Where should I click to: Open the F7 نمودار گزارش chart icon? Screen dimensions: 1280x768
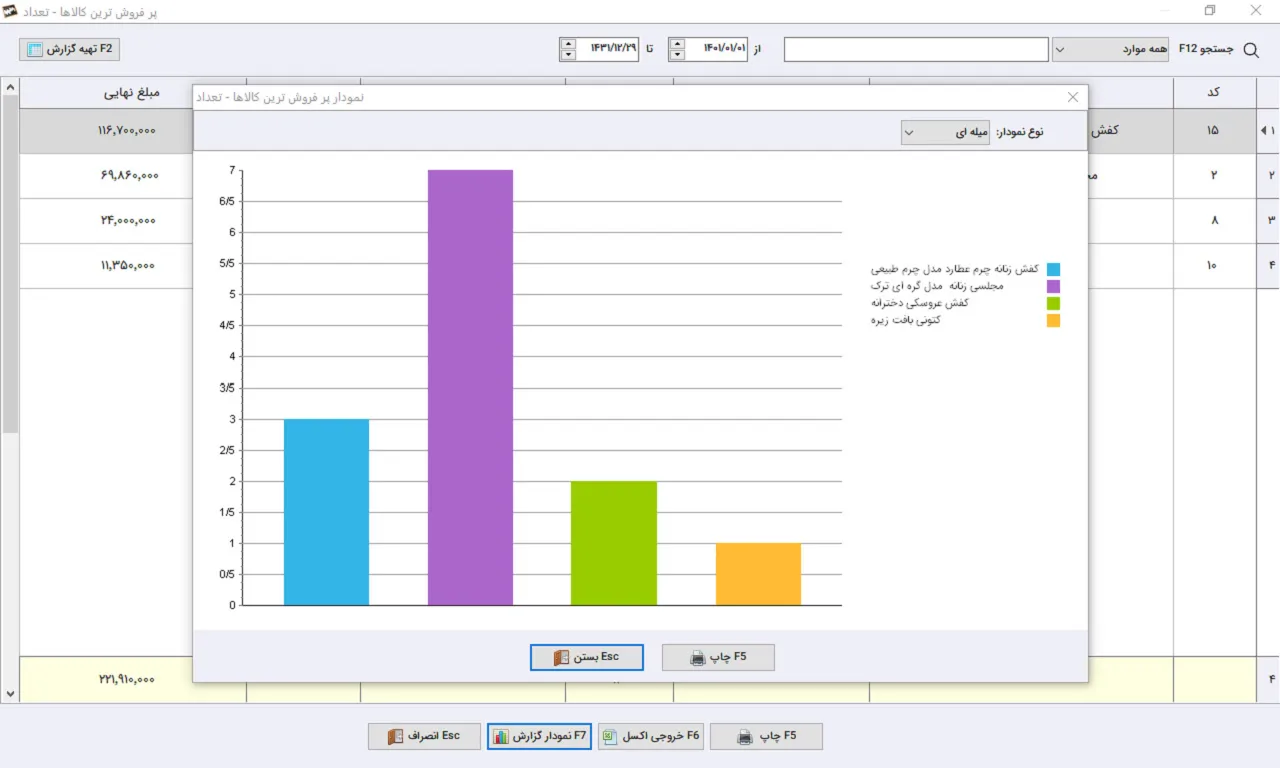pos(500,737)
